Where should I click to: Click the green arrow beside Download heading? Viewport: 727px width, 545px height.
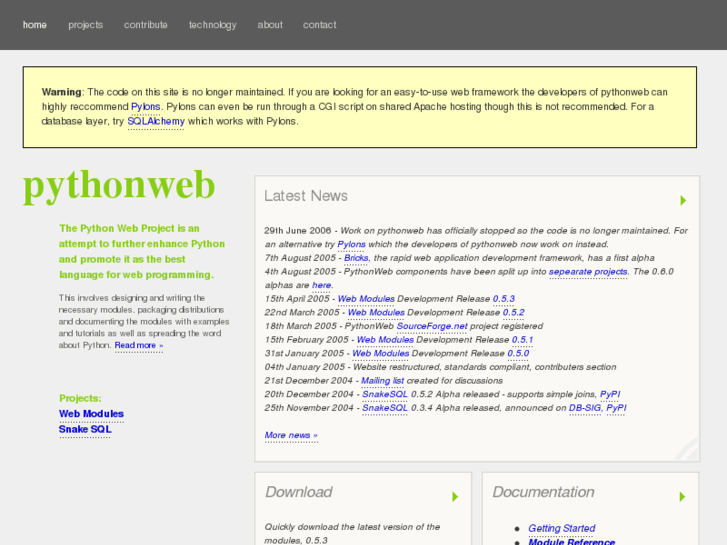pos(455,497)
